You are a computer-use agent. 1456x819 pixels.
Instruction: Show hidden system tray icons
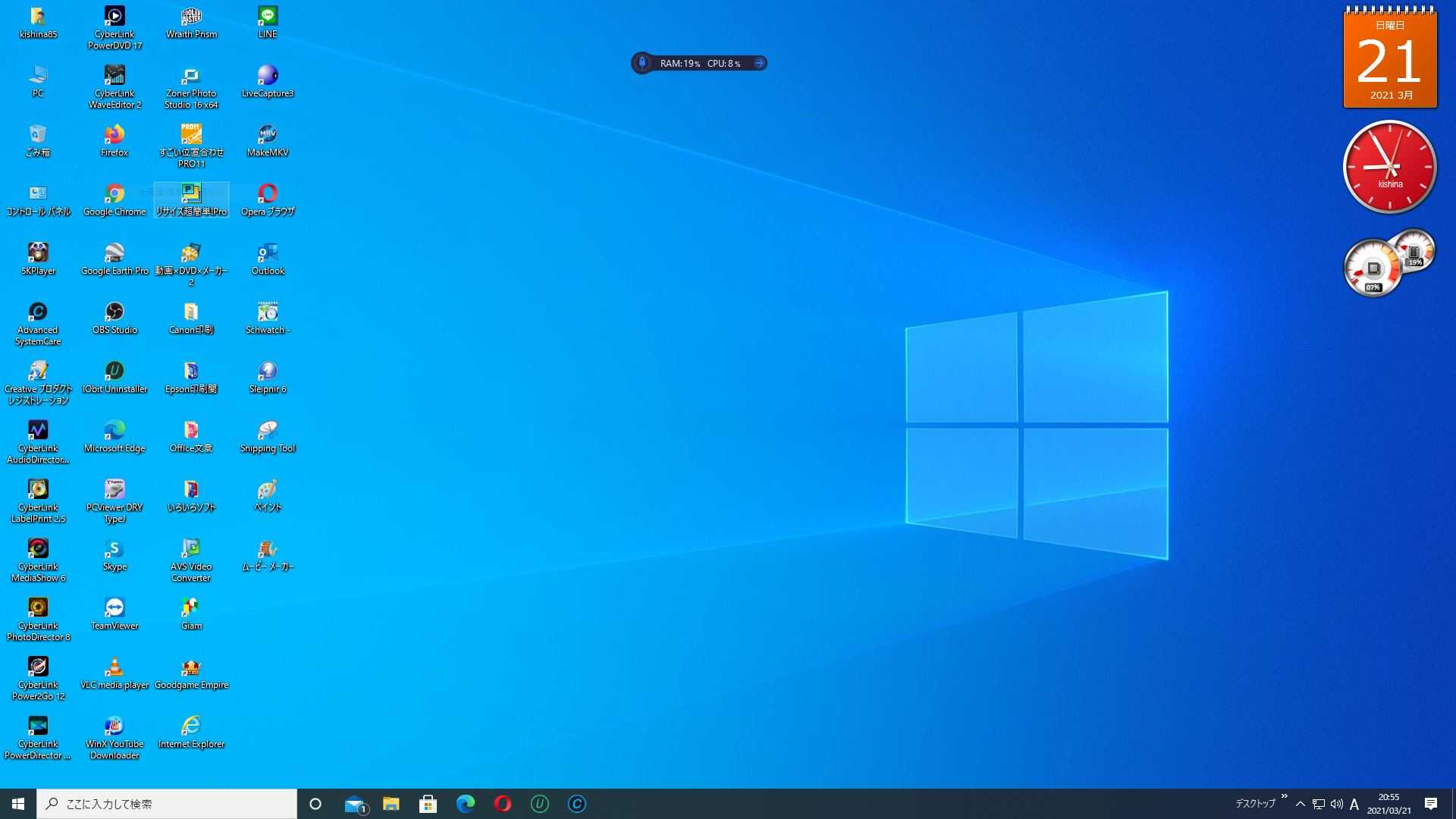(1301, 804)
